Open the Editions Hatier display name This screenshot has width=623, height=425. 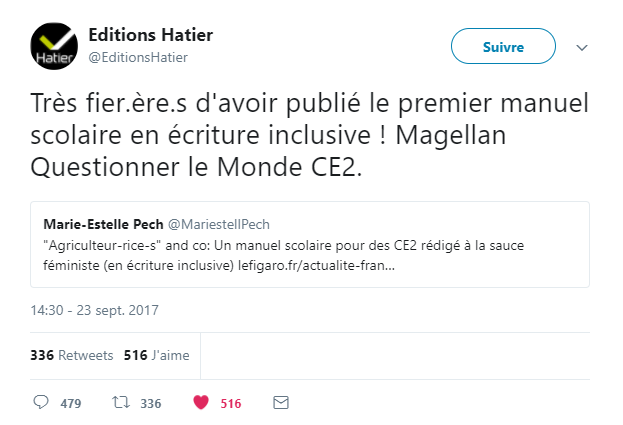pyautogui.click(x=150, y=36)
